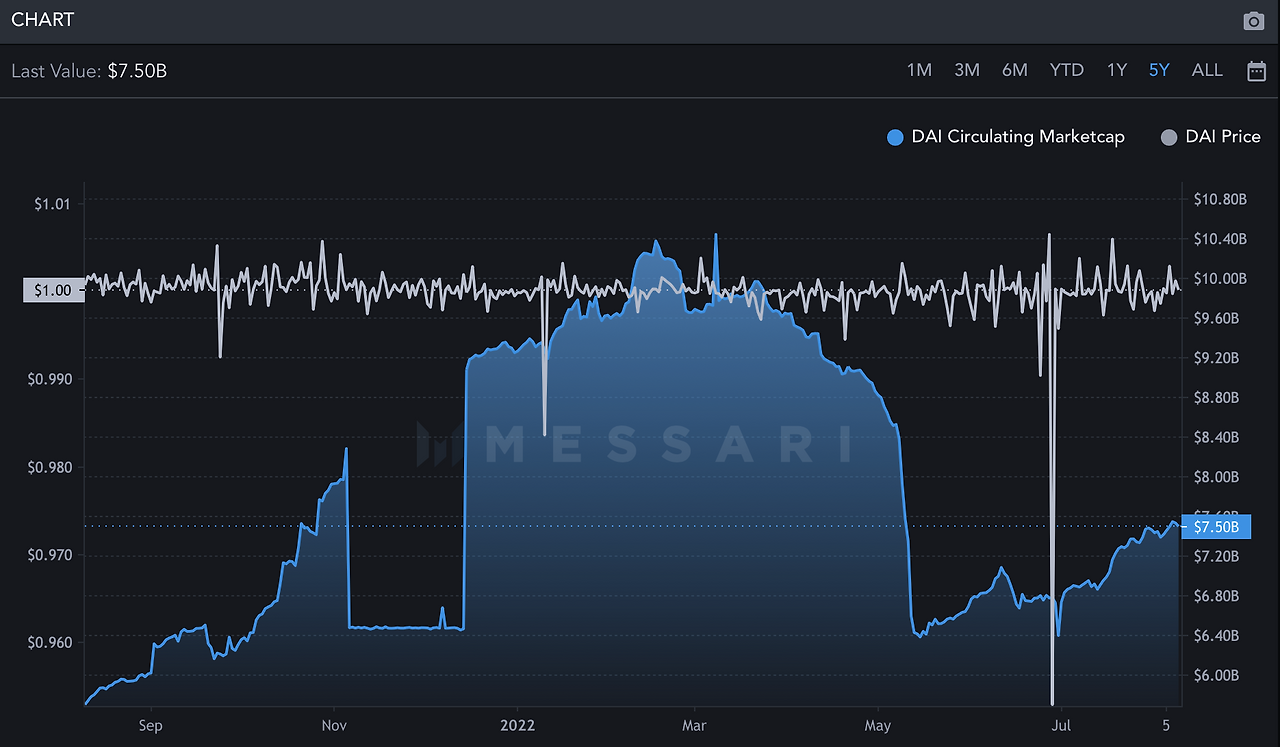The image size is (1280, 747).
Task: Click the Mar date axis label
Action: [693, 725]
